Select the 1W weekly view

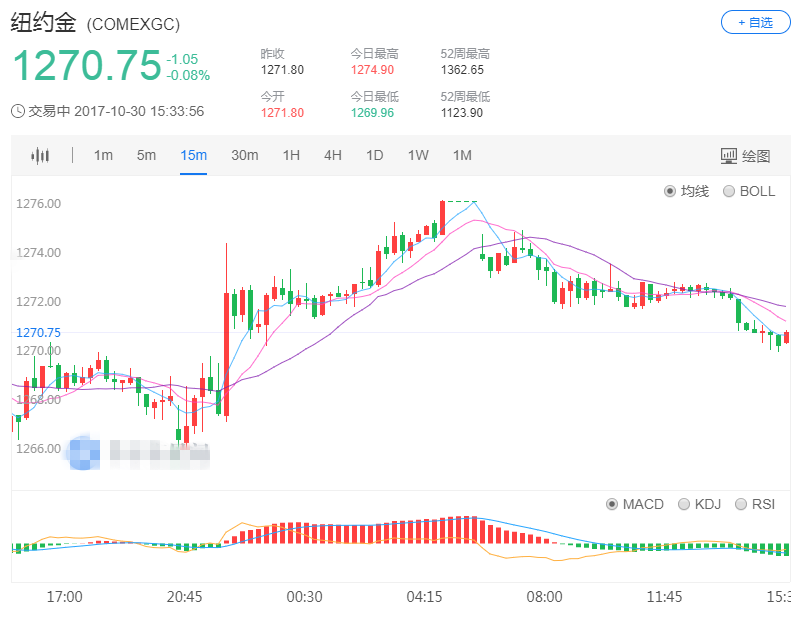[416, 155]
